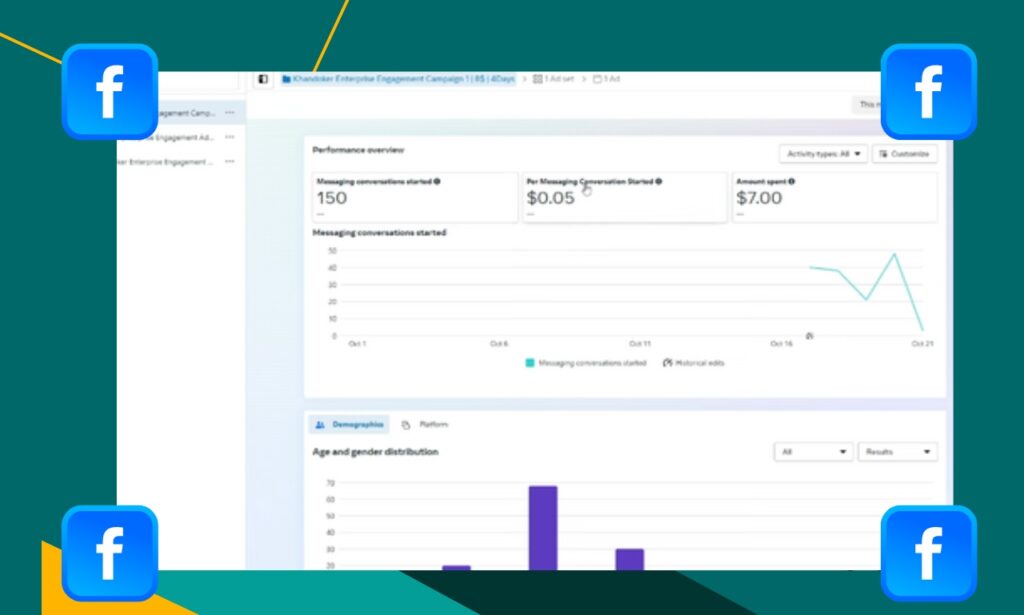Switch to the Demographics tab
The height and width of the screenshot is (615, 1024).
(349, 425)
